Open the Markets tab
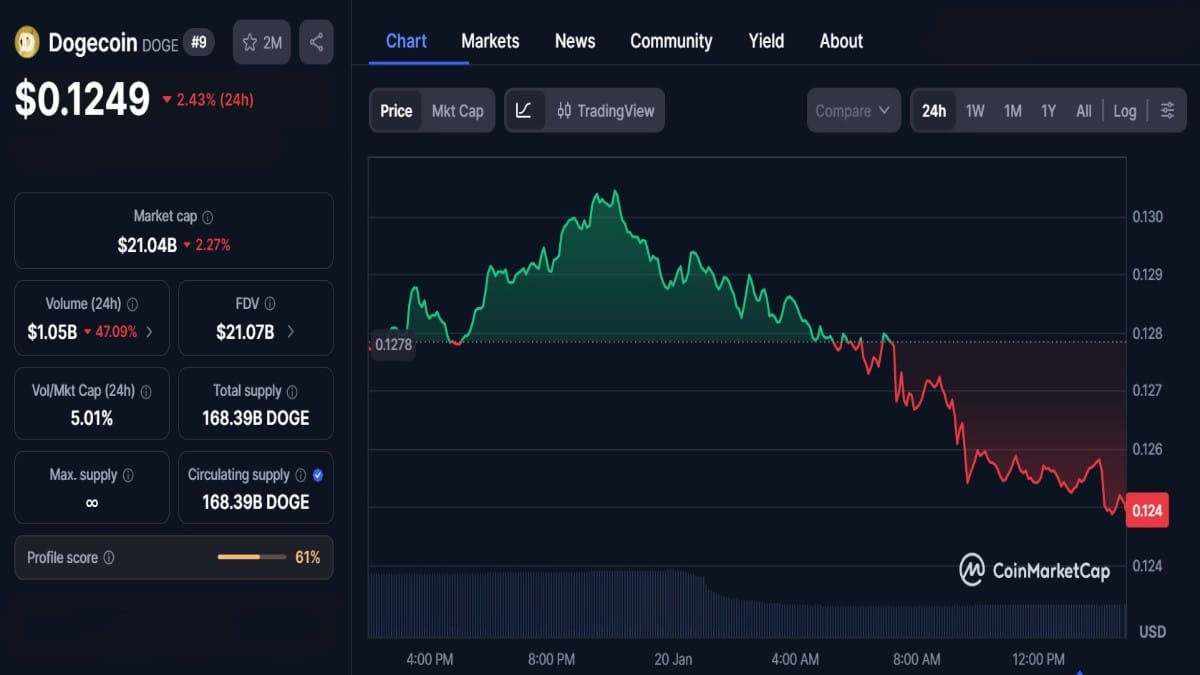Screen dimensions: 1200x675 point(490,41)
